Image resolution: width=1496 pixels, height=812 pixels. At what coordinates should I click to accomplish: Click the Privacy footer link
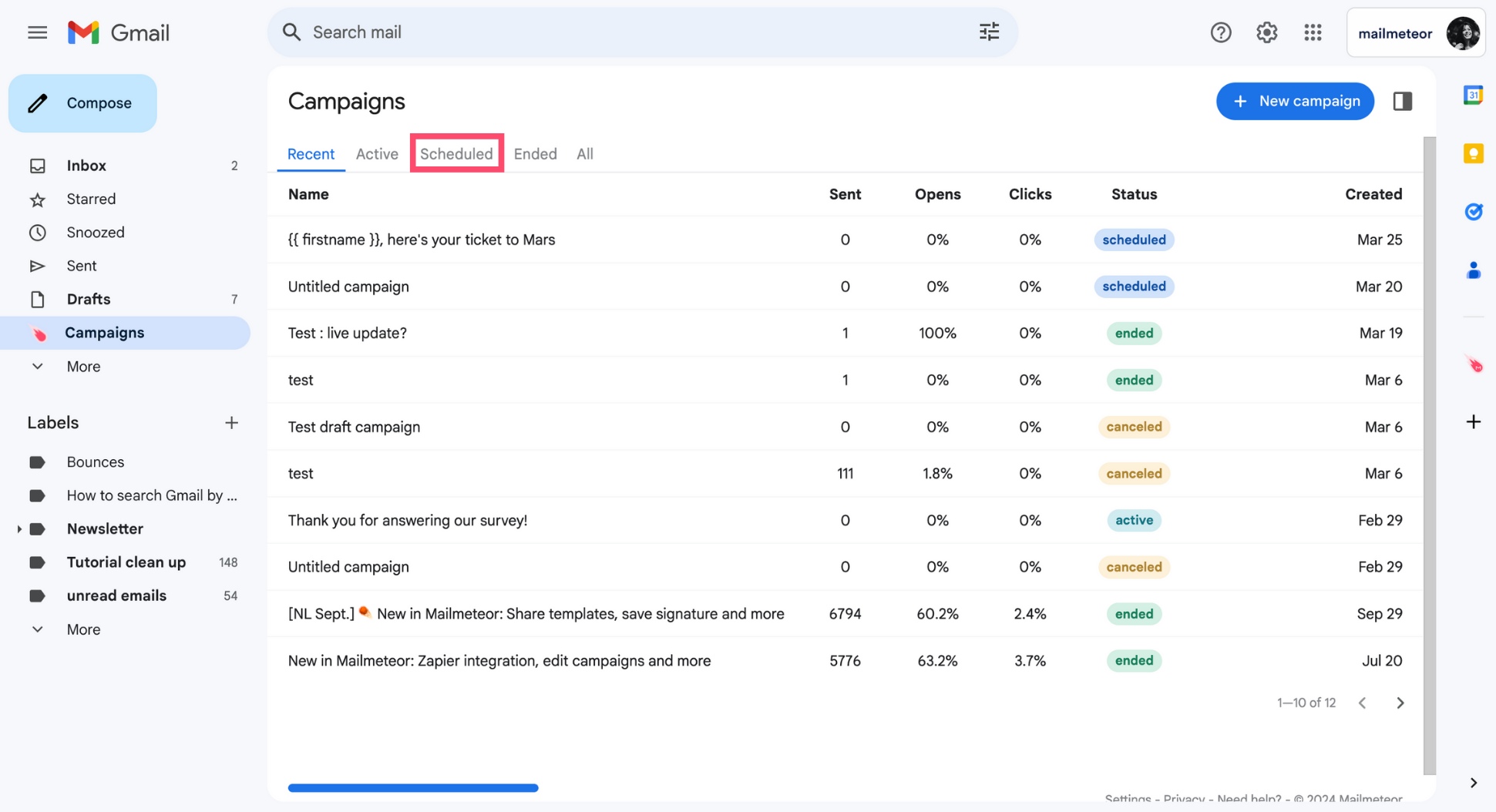point(1184,799)
